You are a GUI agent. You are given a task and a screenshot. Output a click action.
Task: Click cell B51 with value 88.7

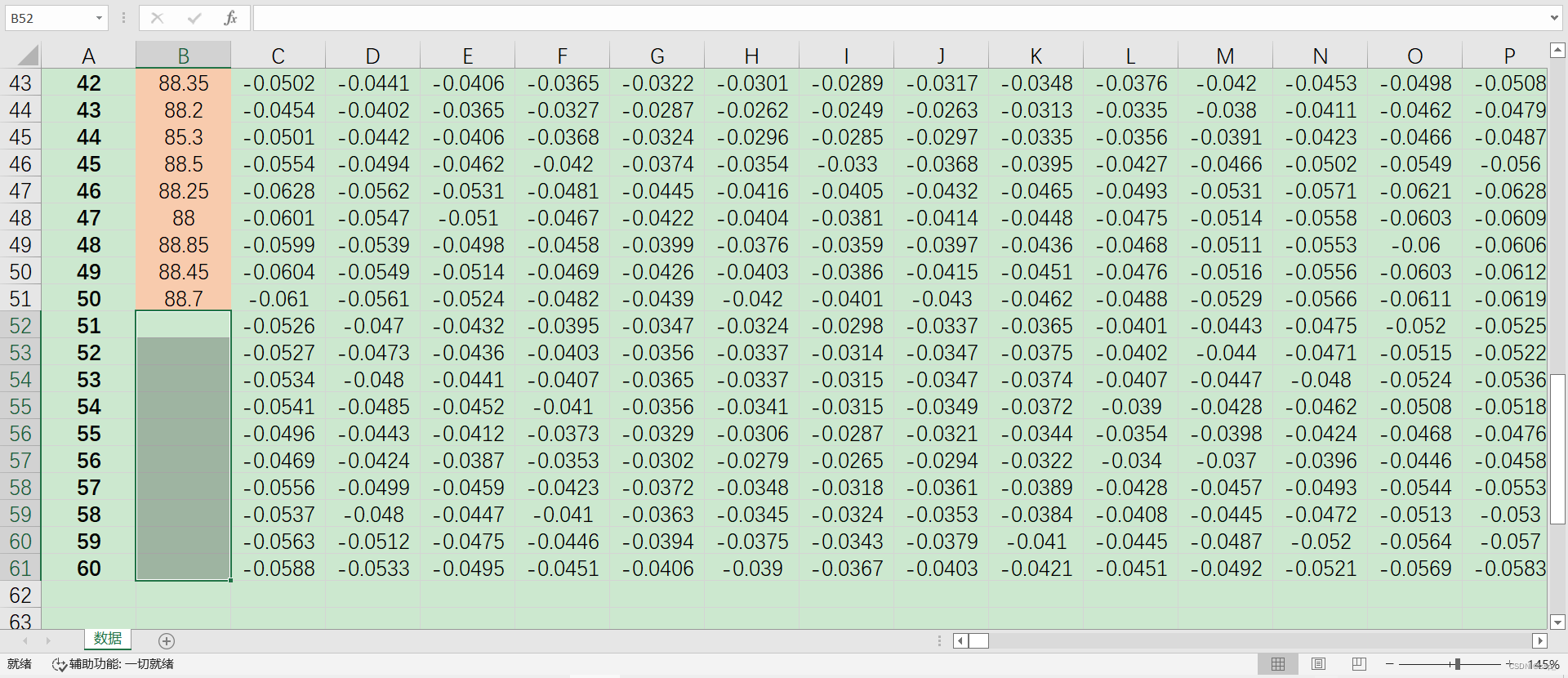tap(183, 299)
